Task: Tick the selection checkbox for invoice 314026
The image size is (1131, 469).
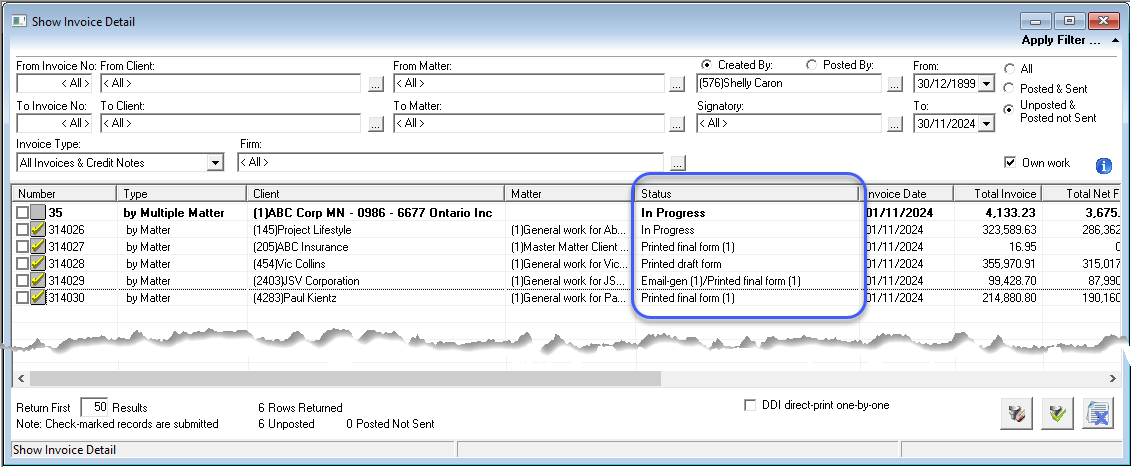Action: tap(23, 229)
